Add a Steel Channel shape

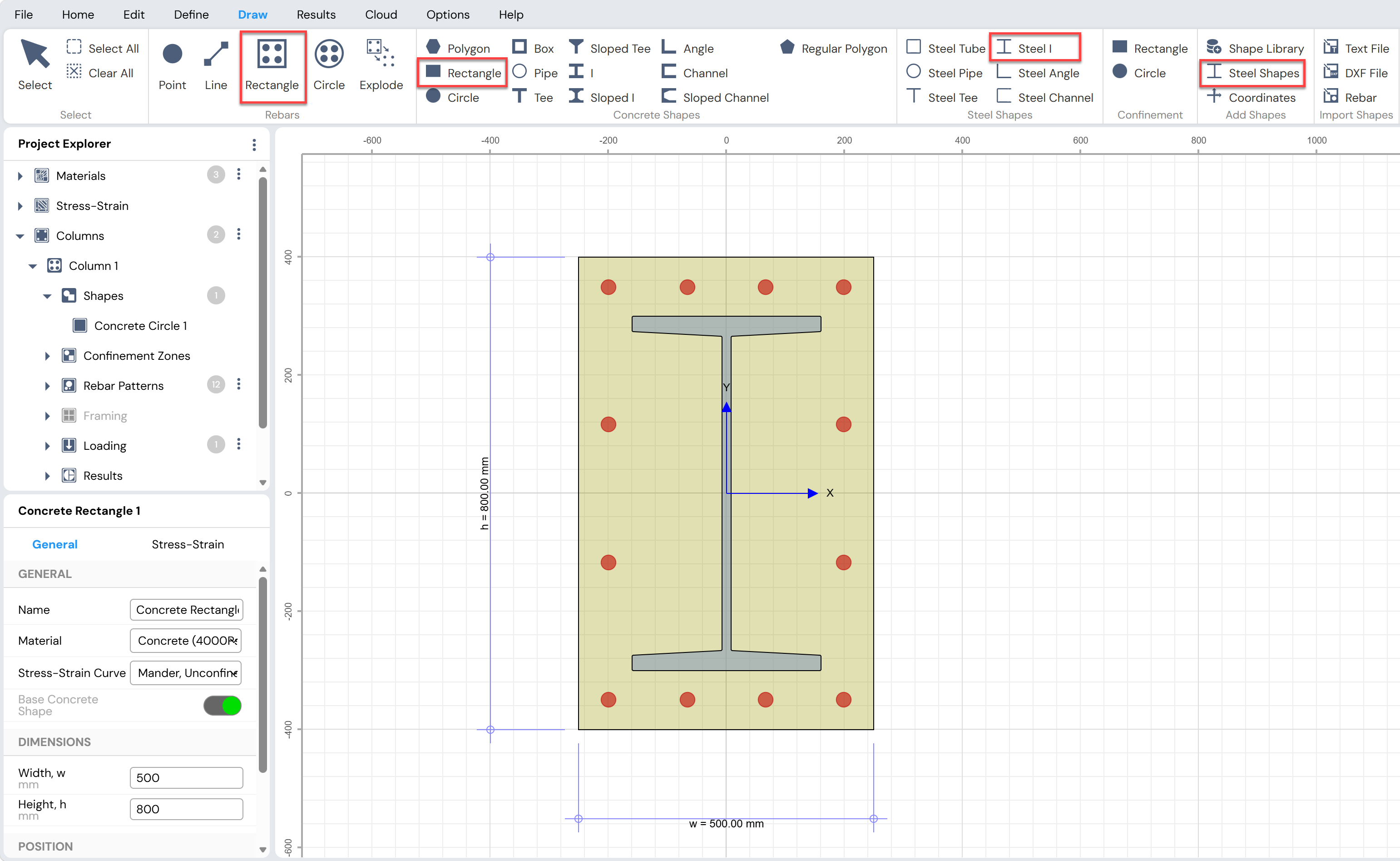click(x=1045, y=97)
